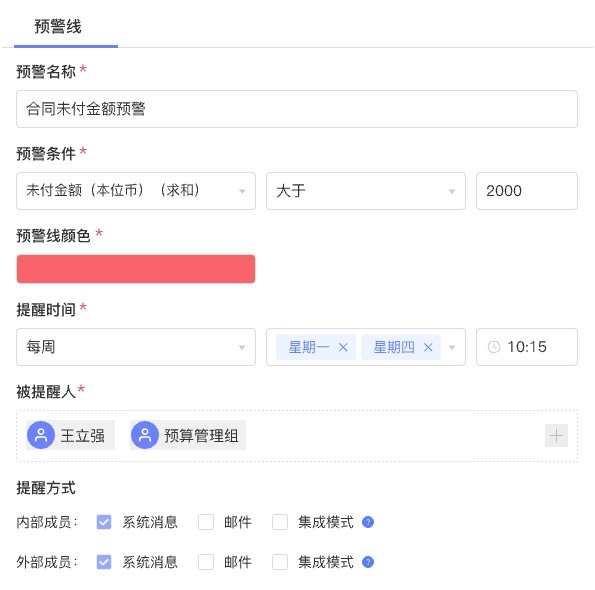This screenshot has width=595, height=590.
Task: Select the 王立强 recipient chip
Action: (70, 435)
